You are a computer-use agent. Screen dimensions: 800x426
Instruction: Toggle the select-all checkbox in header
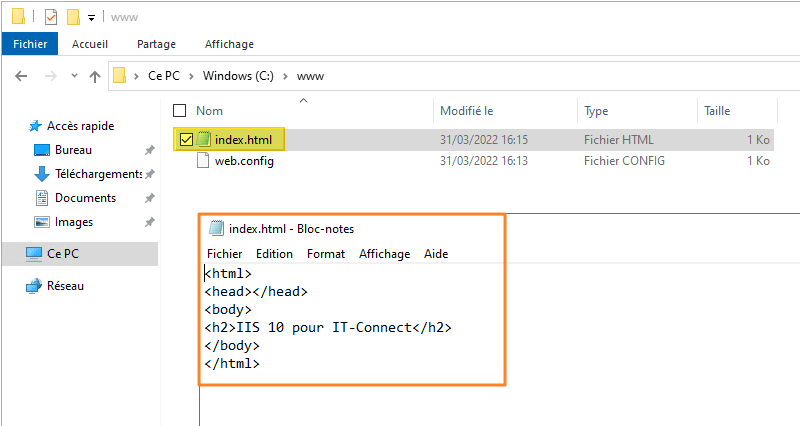(180, 111)
